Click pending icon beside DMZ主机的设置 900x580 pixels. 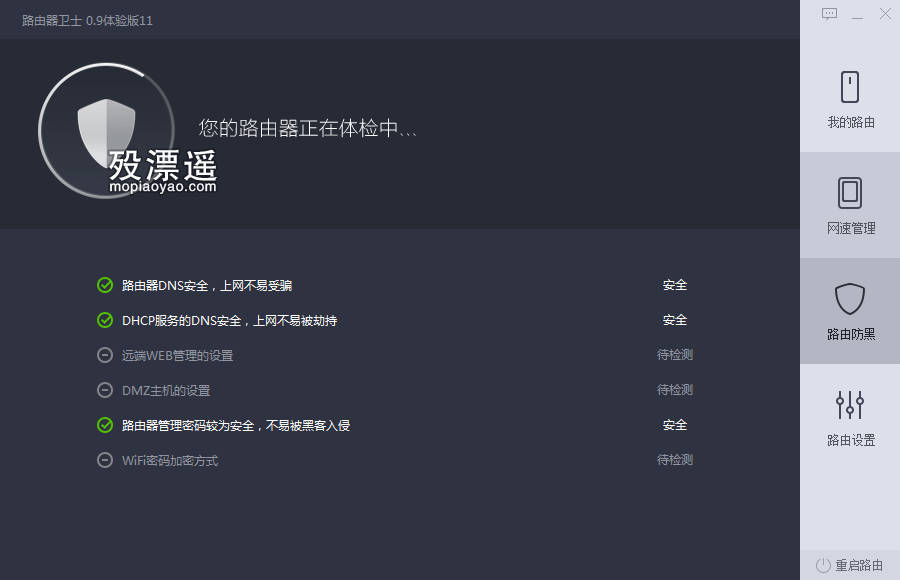click(105, 390)
